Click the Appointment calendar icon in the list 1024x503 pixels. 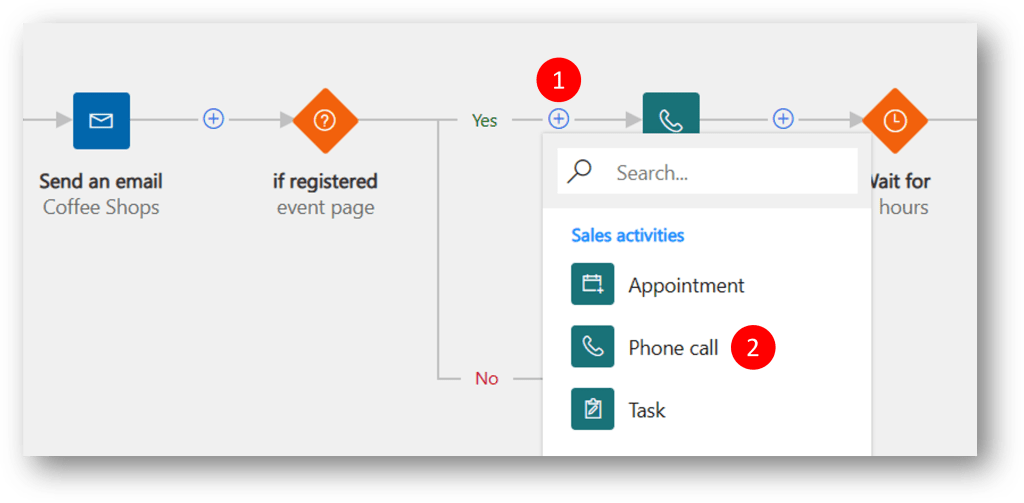[592, 285]
